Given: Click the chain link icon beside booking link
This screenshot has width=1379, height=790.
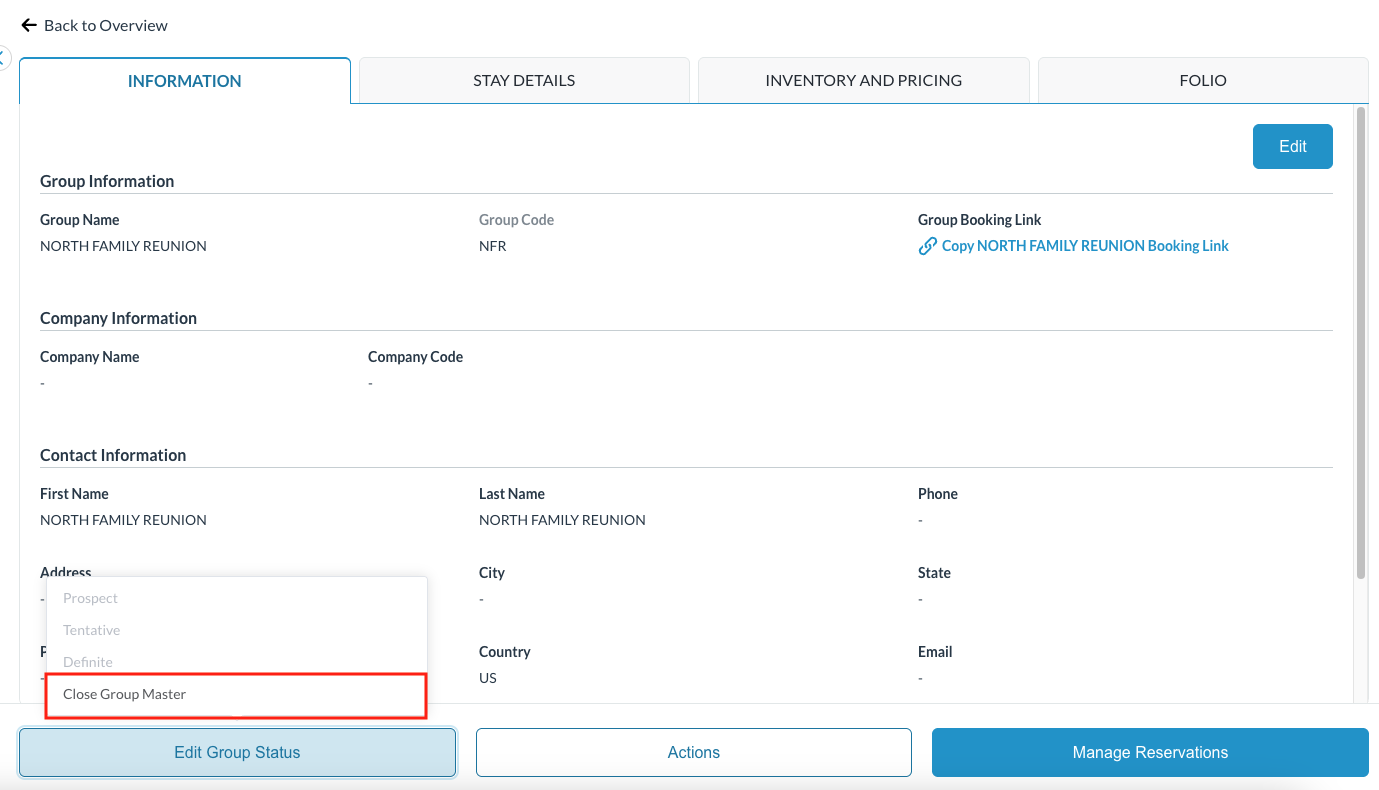Looking at the screenshot, I should pyautogui.click(x=927, y=246).
